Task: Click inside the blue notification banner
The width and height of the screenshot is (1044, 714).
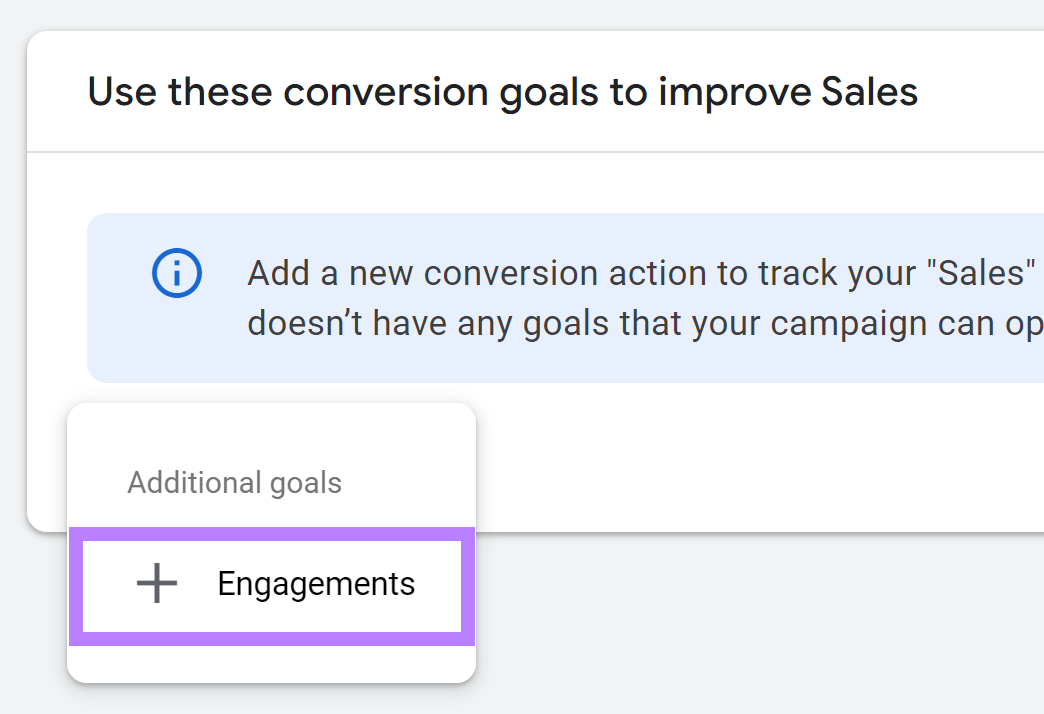Action: click(600, 297)
